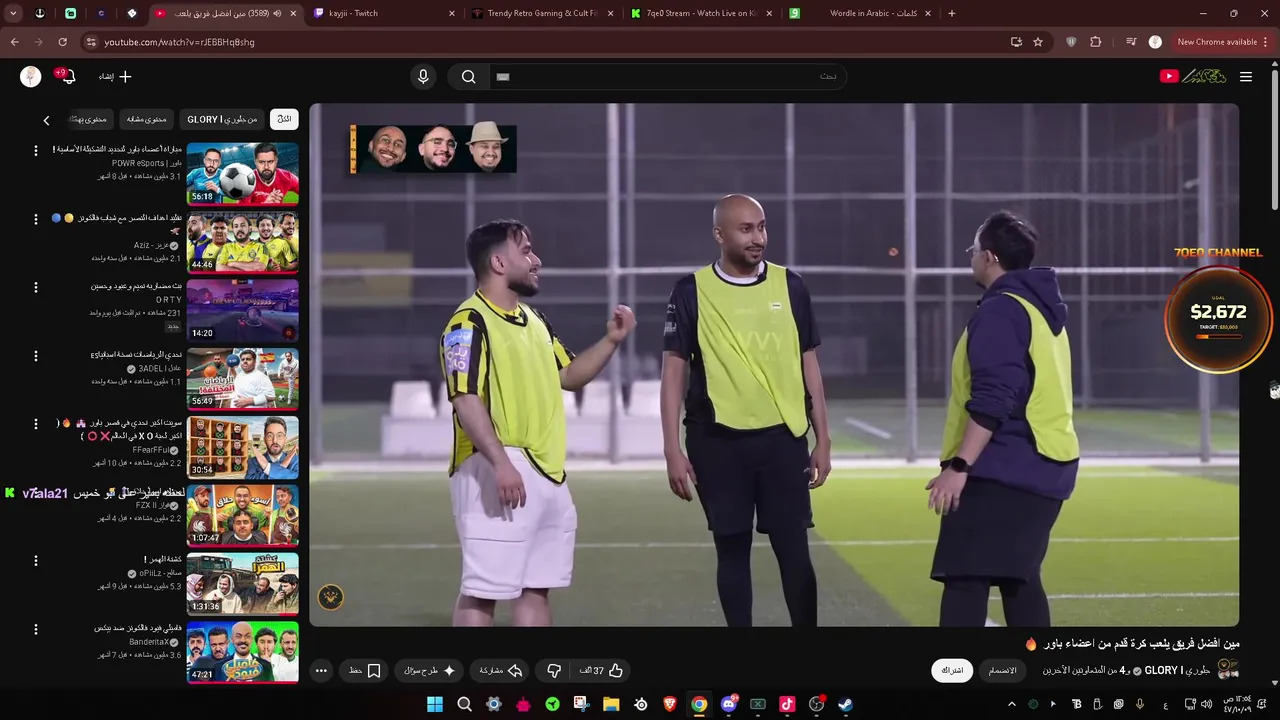Open the Chrome extensions puzzle icon
Viewport: 1280px width, 720px height.
(1096, 42)
